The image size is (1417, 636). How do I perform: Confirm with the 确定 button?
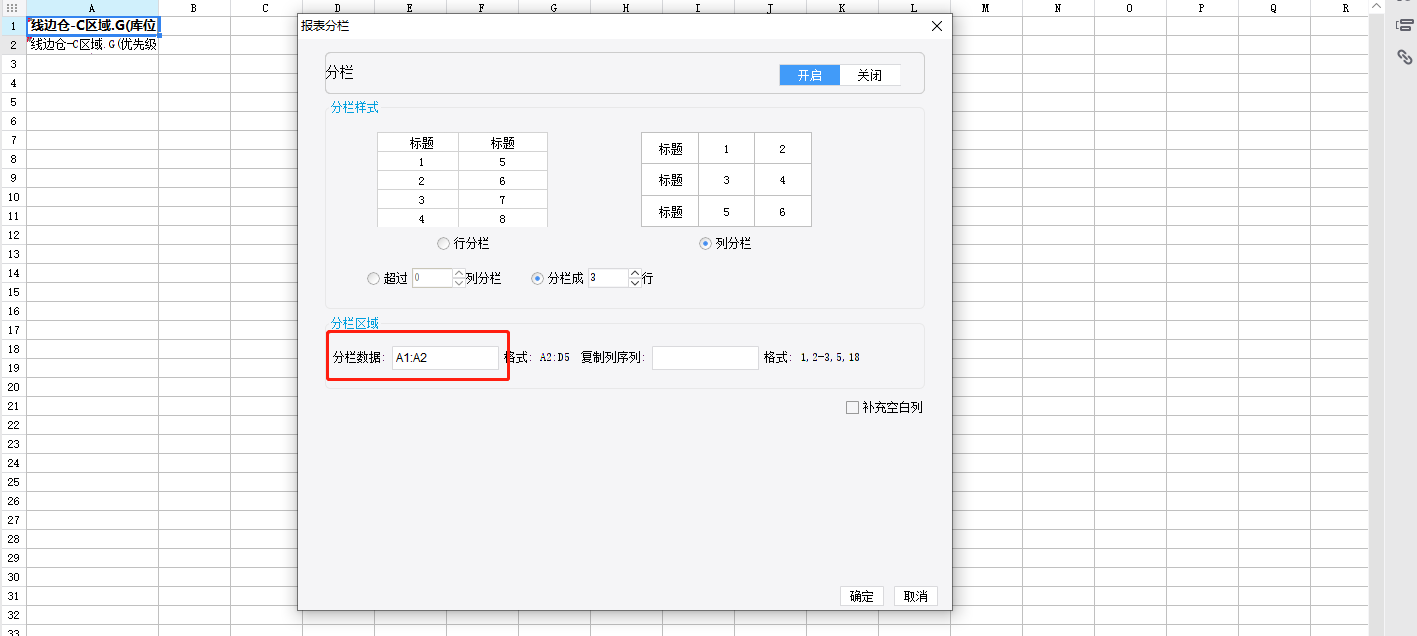[x=862, y=596]
